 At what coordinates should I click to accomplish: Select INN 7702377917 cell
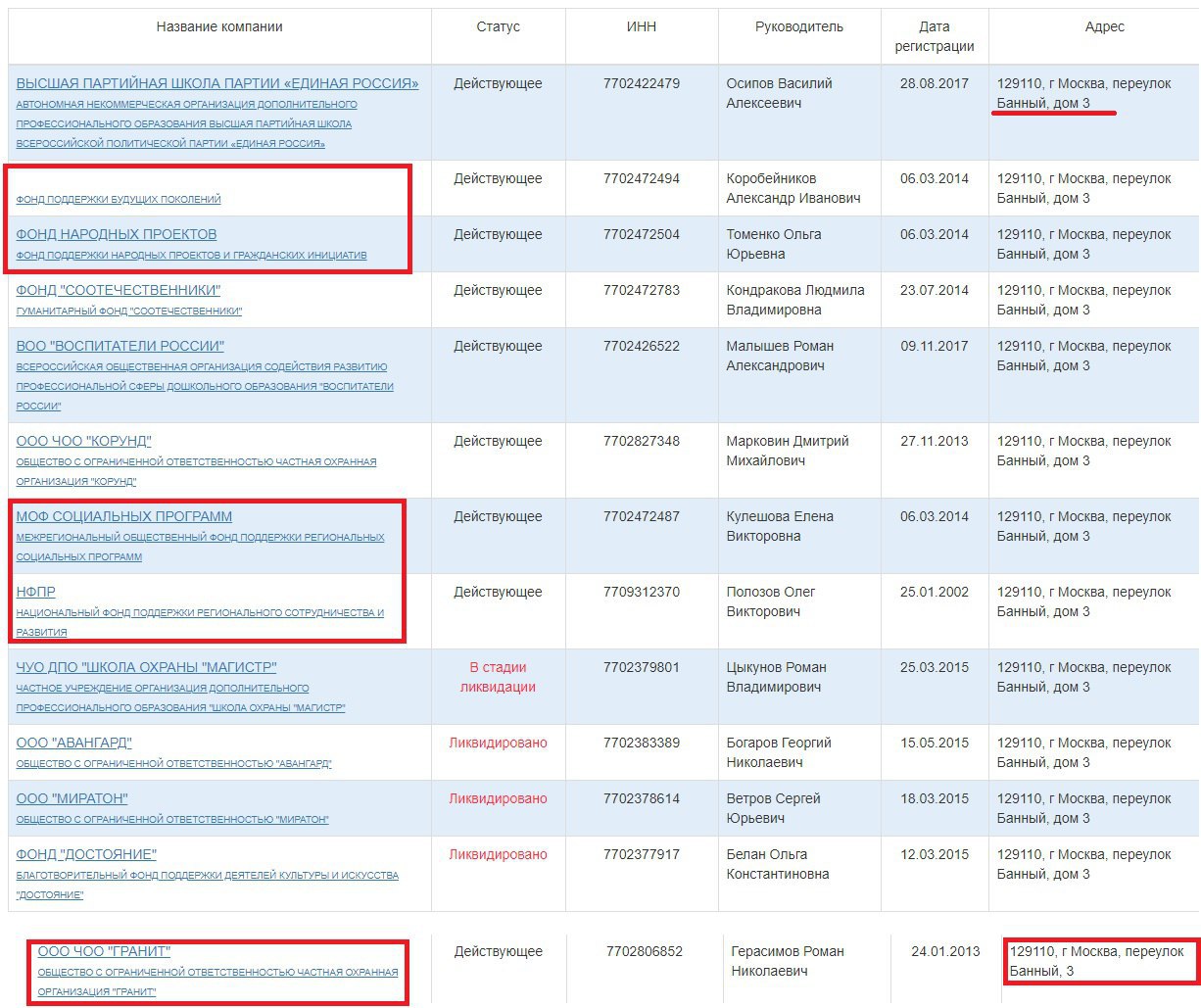(x=642, y=854)
